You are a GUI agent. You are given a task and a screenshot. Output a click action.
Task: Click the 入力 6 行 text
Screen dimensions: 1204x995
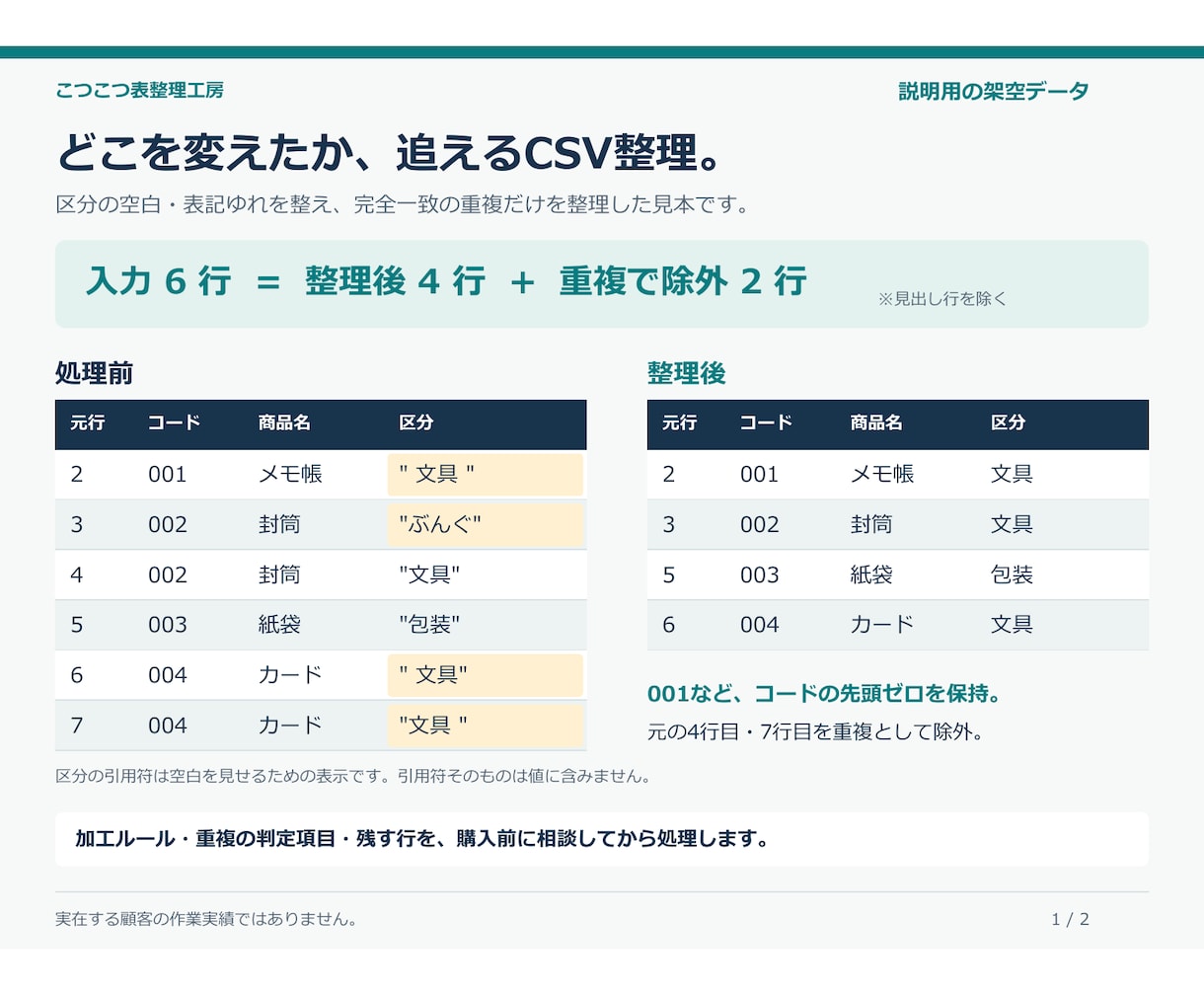pyautogui.click(x=159, y=280)
